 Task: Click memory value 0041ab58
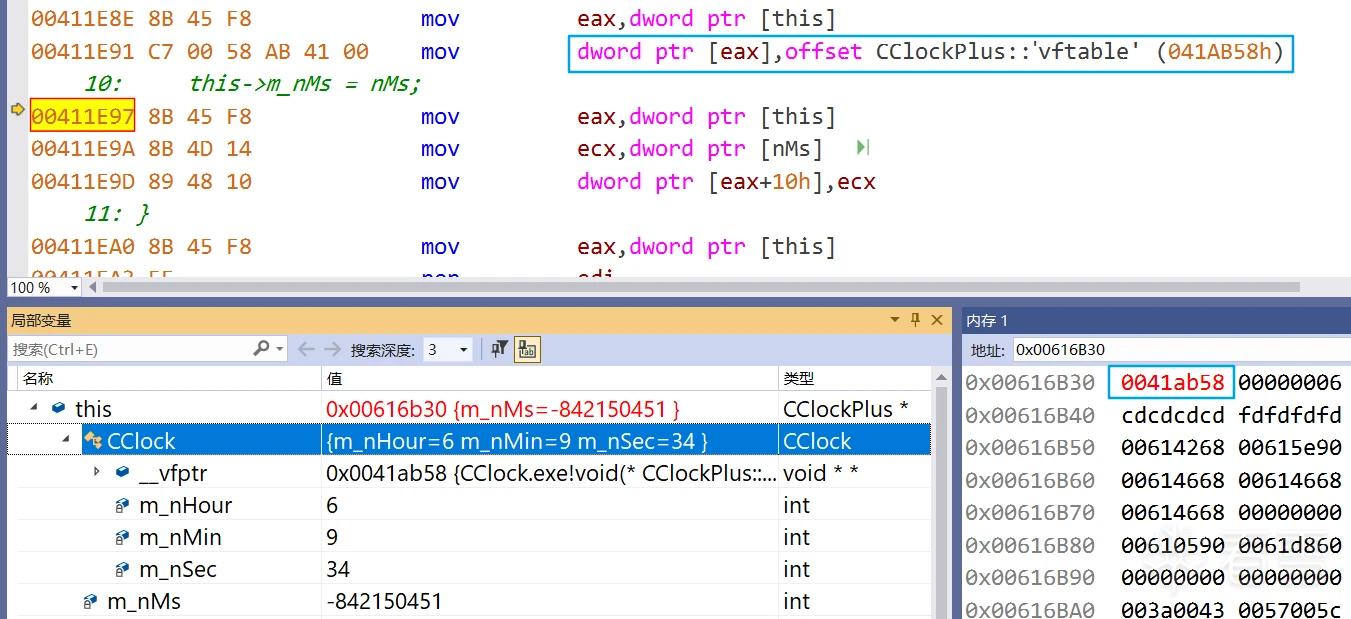[1172, 382]
